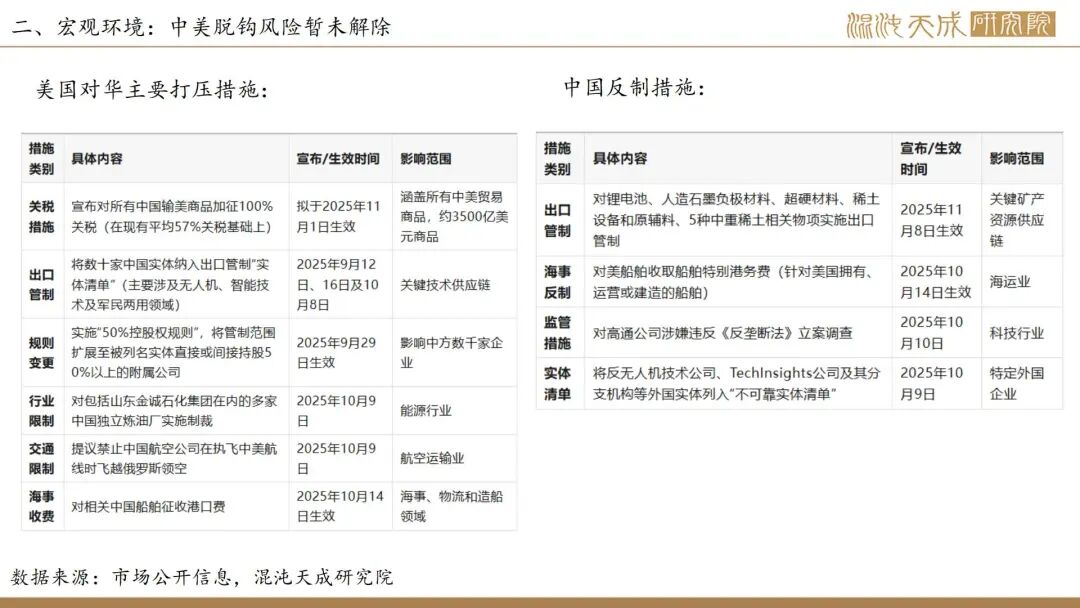Click left table header 具体内容

point(176,158)
